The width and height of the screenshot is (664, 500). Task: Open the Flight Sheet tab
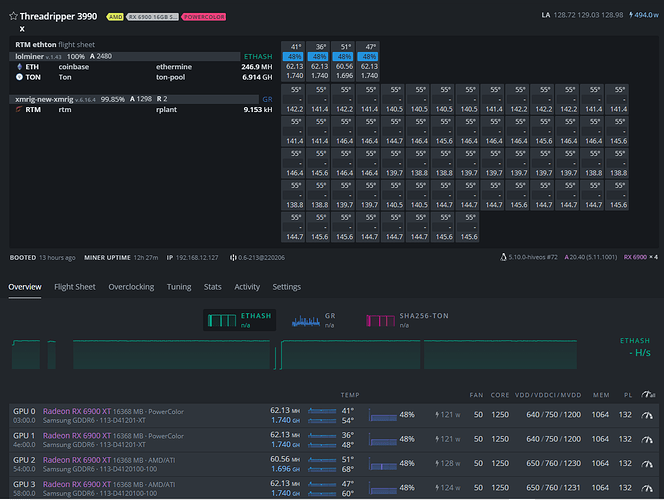(x=75, y=287)
